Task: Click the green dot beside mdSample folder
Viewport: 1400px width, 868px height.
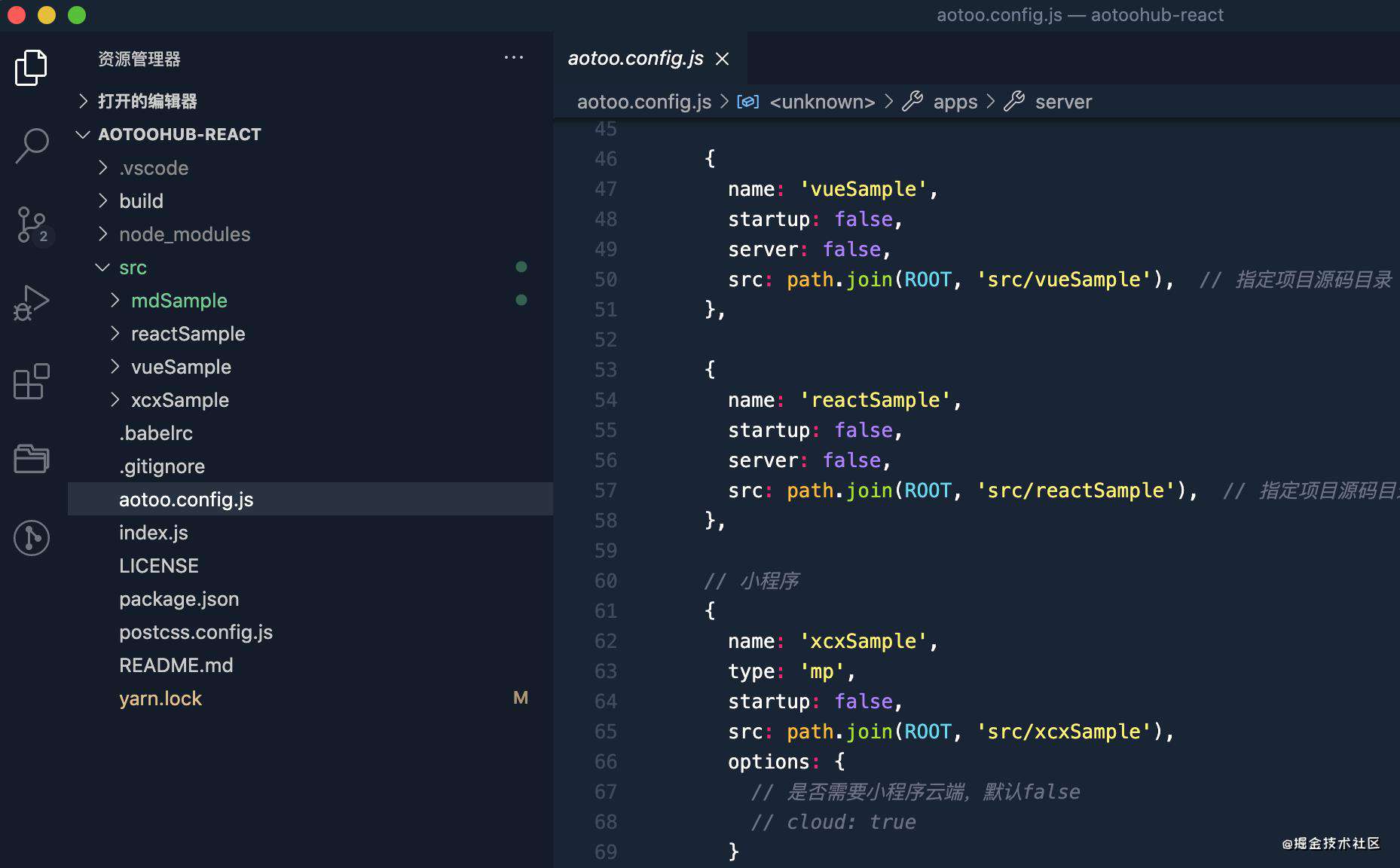Action: tap(521, 300)
